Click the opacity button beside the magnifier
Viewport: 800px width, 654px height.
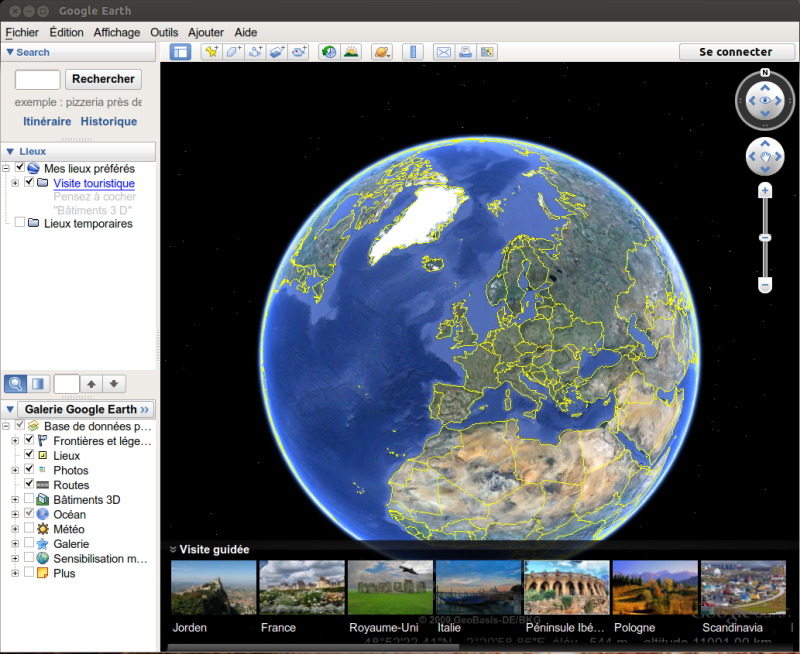point(38,384)
